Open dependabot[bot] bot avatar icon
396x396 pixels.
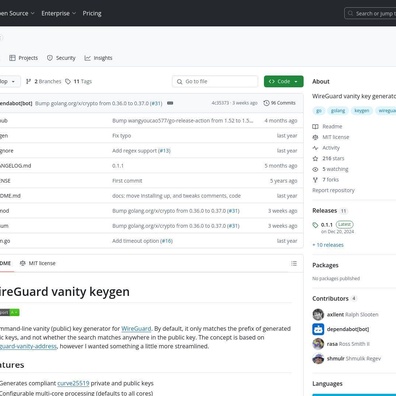(x=318, y=329)
